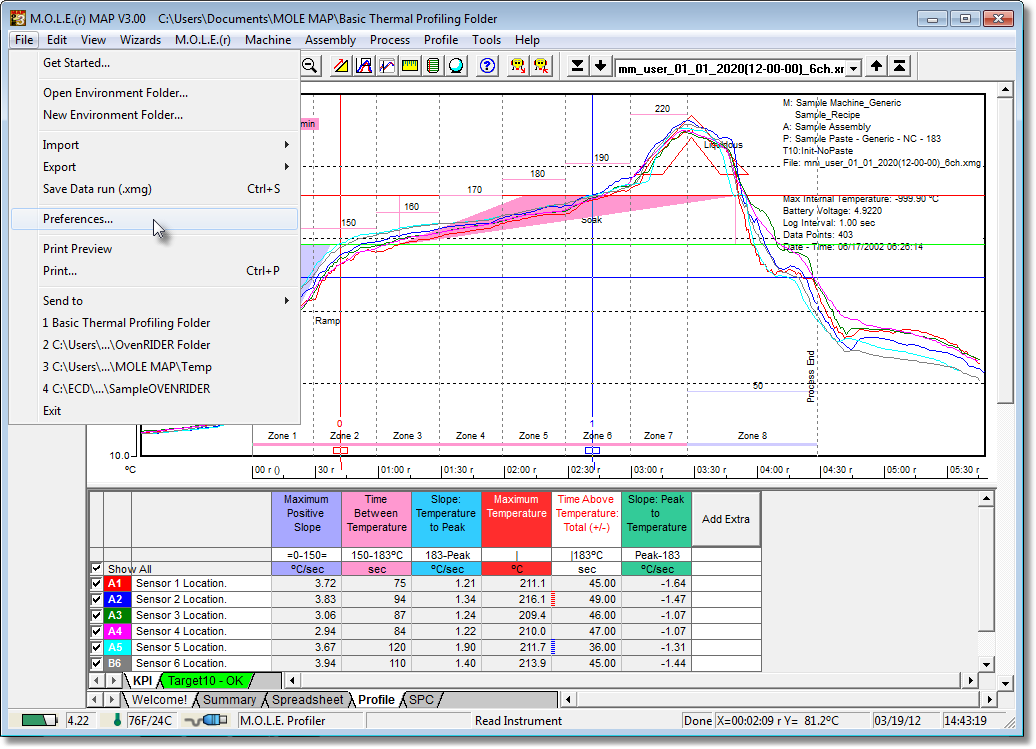Uncheck the B6 Sensor 6 checkbox
This screenshot has width=1036, height=749.
(x=96, y=663)
